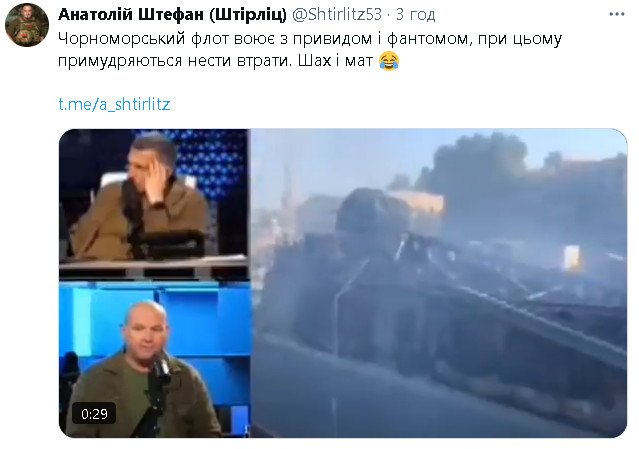This screenshot has width=639, height=449.
Task: Click the phrase 'Шах і мат'
Action: pos(335,61)
